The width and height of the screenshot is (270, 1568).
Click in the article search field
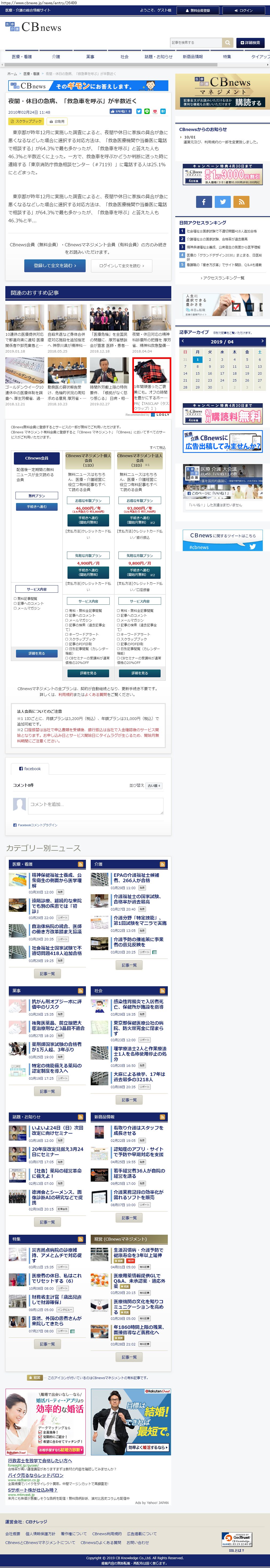196,43
